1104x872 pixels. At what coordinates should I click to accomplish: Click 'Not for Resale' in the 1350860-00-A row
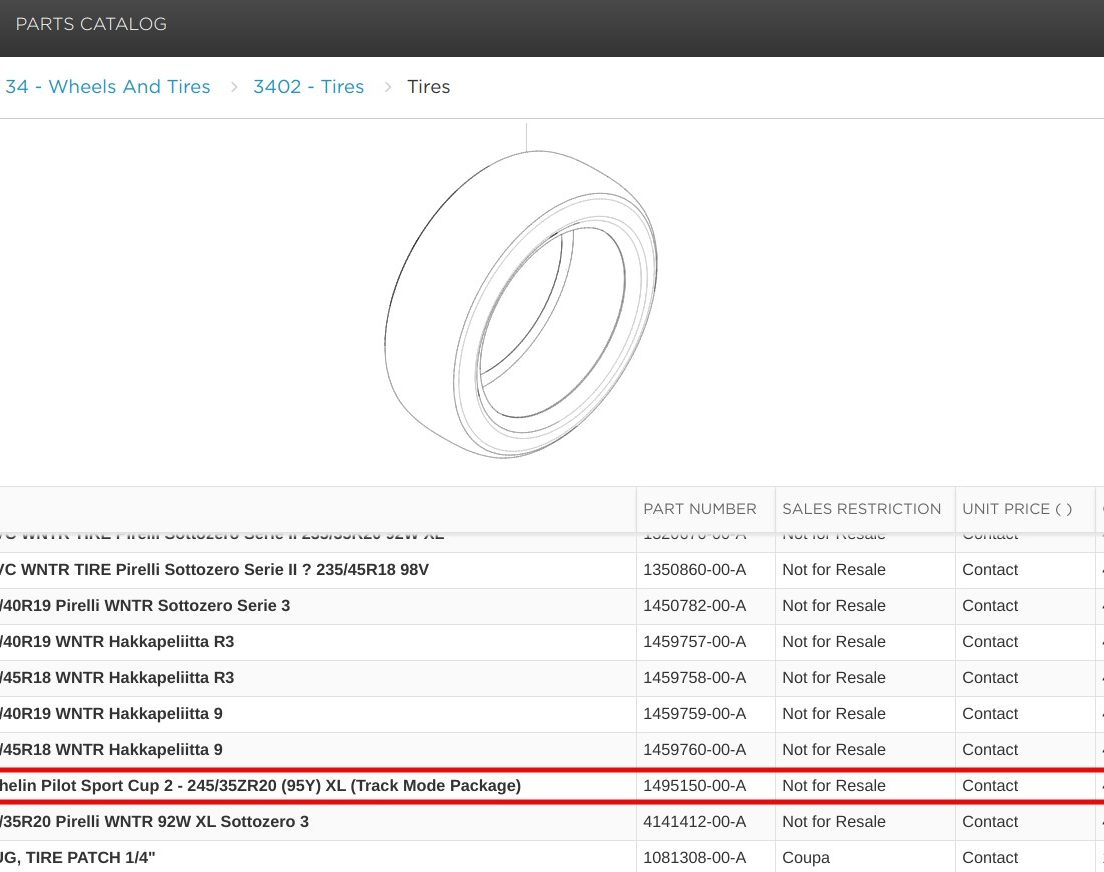tap(834, 570)
